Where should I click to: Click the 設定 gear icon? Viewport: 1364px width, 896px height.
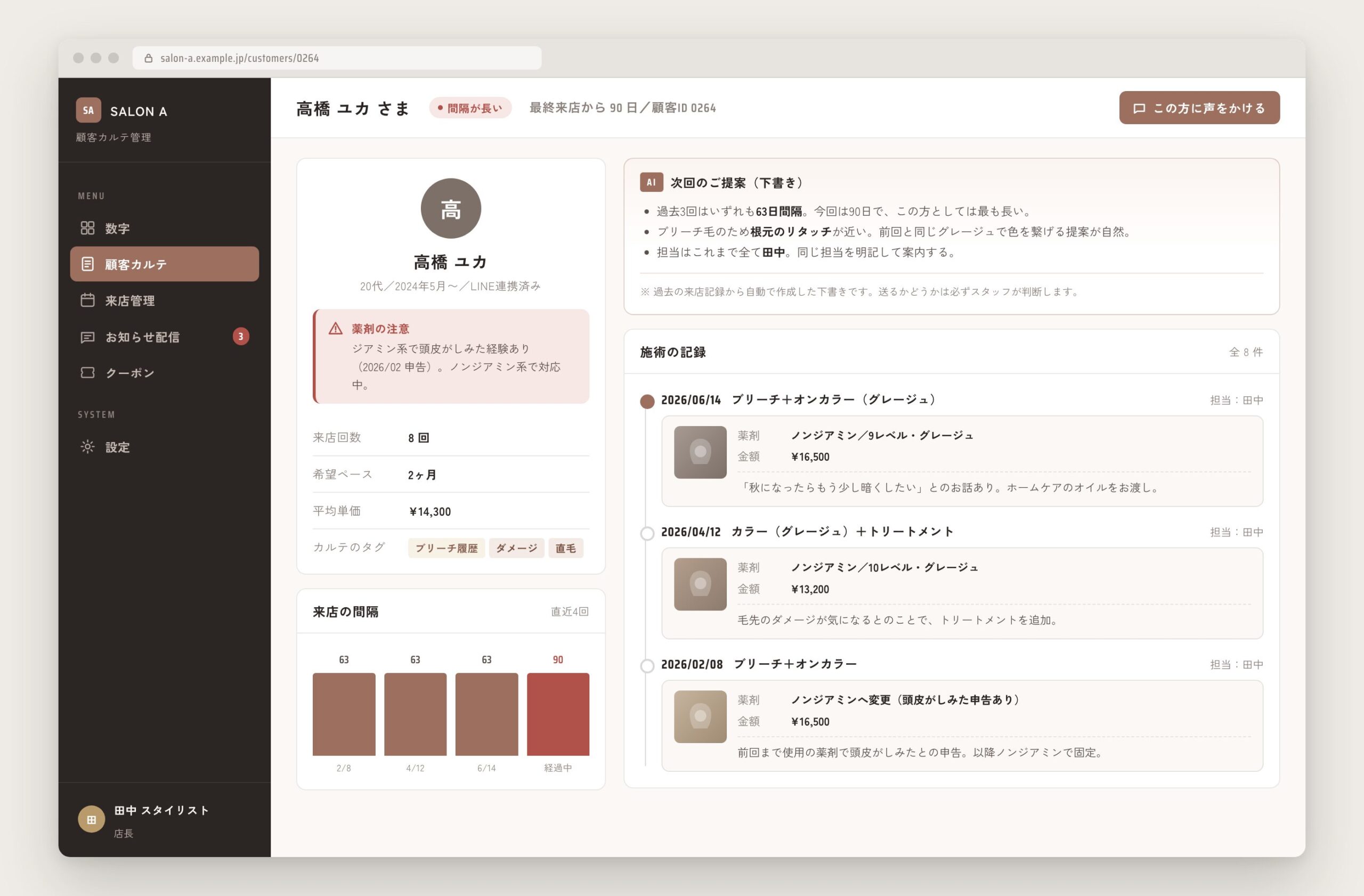(x=87, y=447)
